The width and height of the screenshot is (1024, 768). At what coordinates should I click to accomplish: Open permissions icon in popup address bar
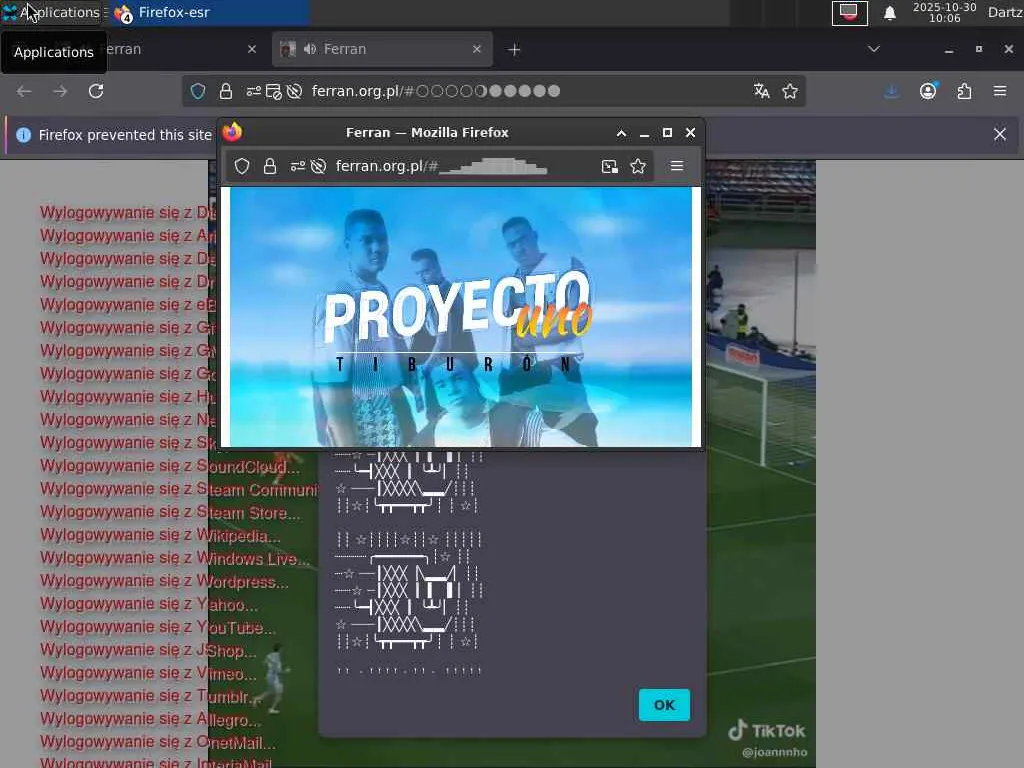point(298,167)
